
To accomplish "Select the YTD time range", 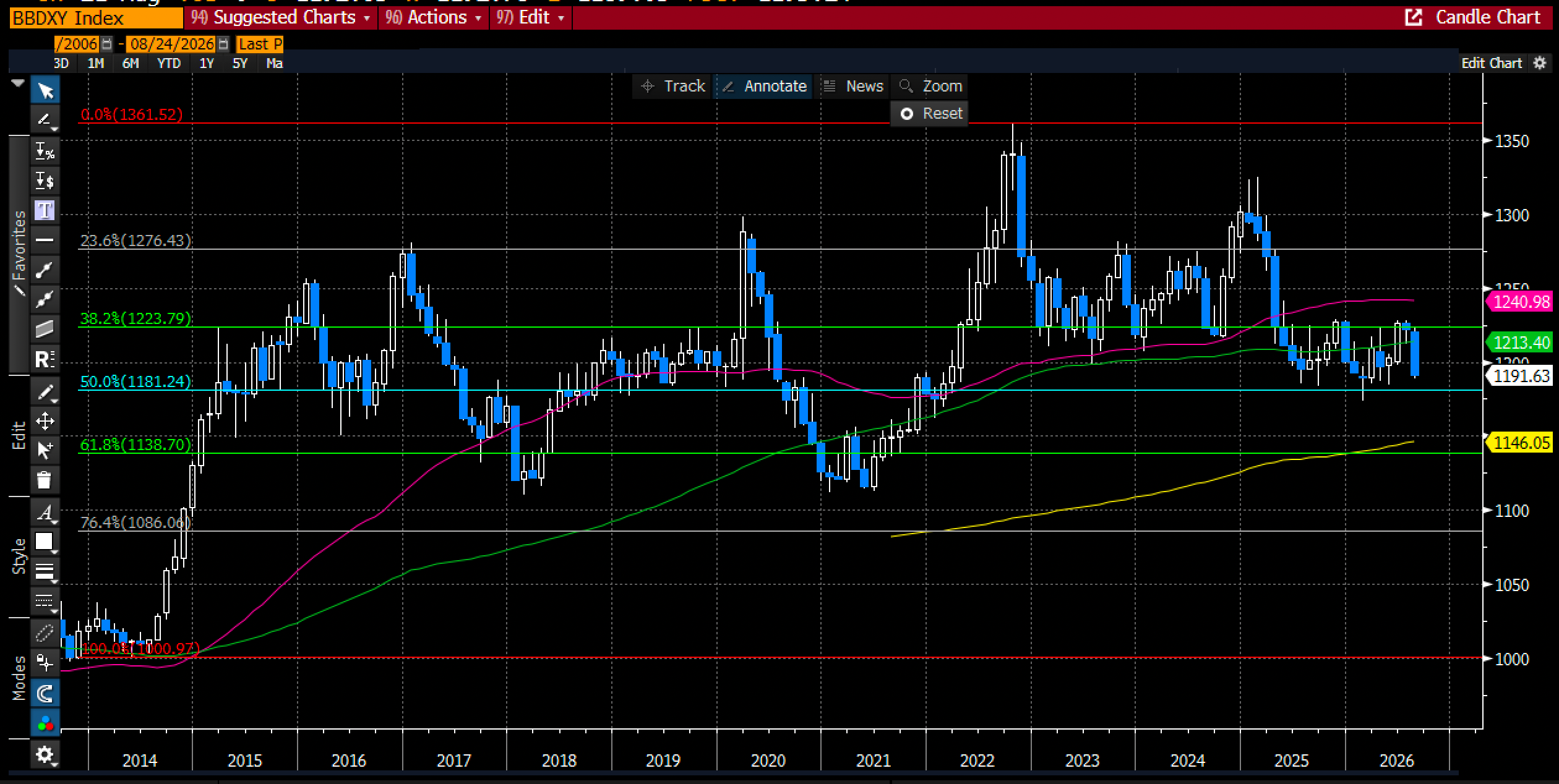I will [169, 63].
